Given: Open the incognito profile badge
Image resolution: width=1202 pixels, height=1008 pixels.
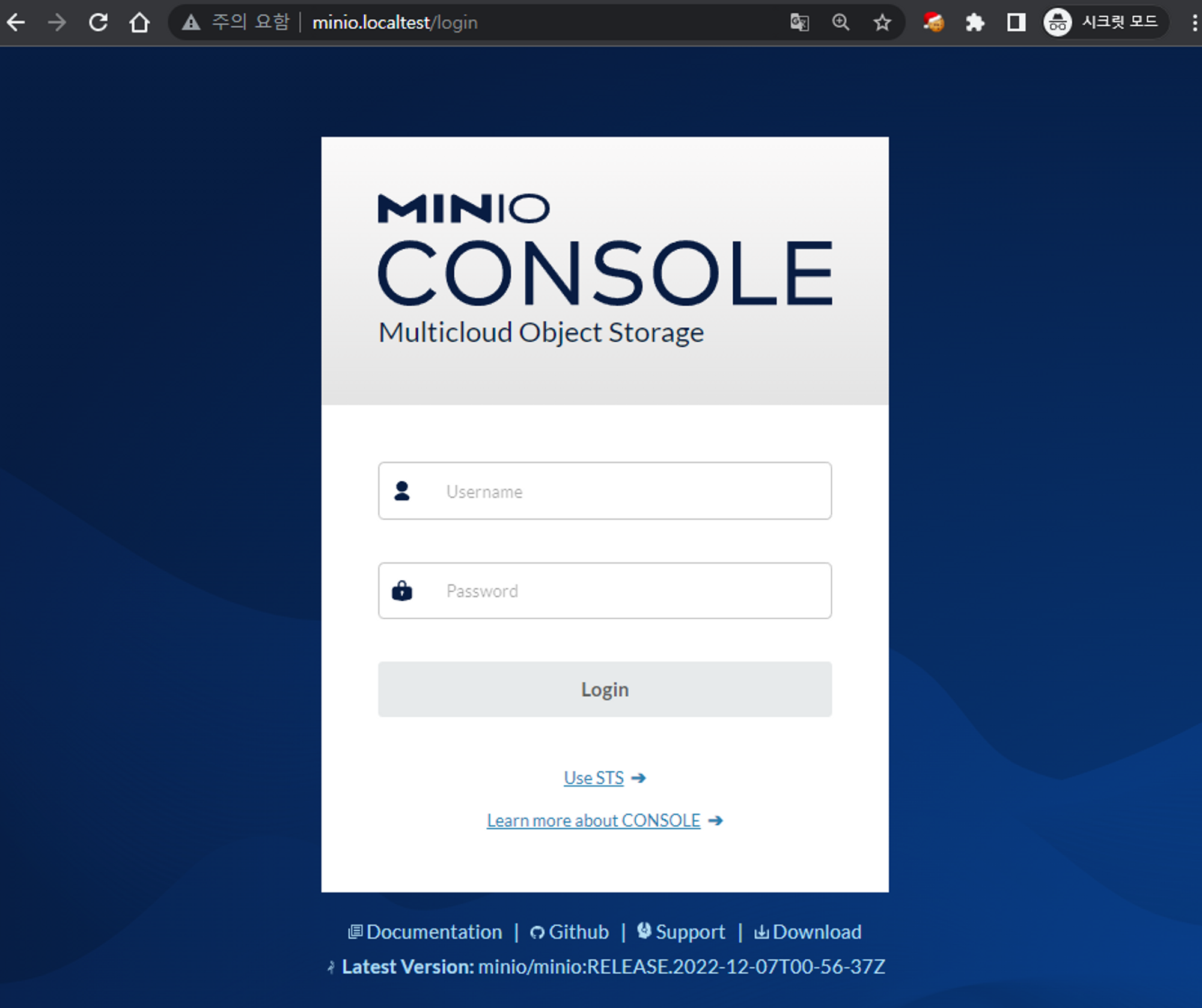Looking at the screenshot, I should click(x=1105, y=23).
